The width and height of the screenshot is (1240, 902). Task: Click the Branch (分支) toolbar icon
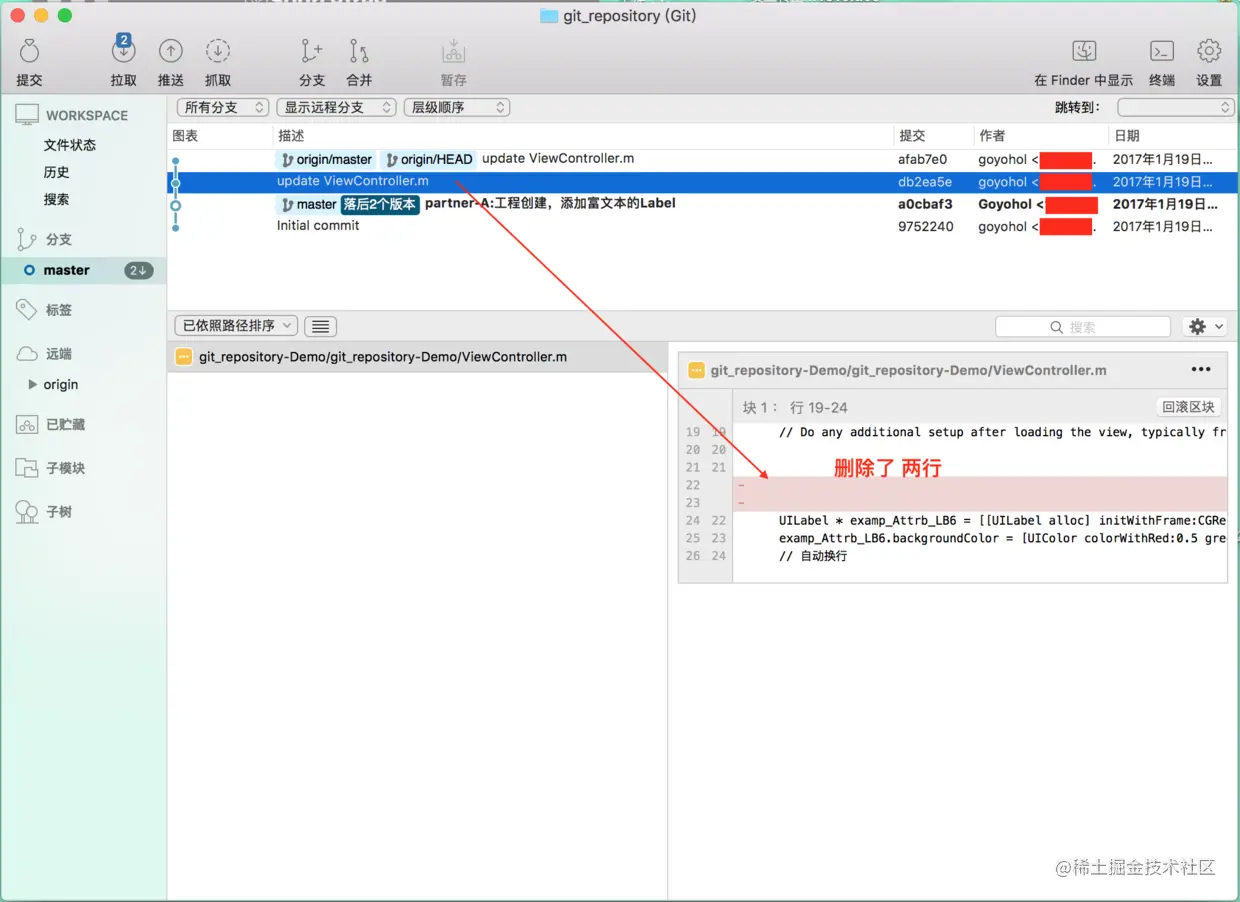[x=312, y=51]
